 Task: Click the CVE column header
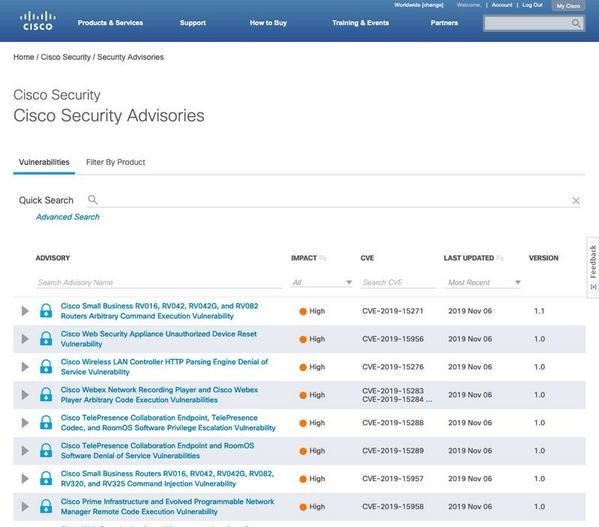367,258
